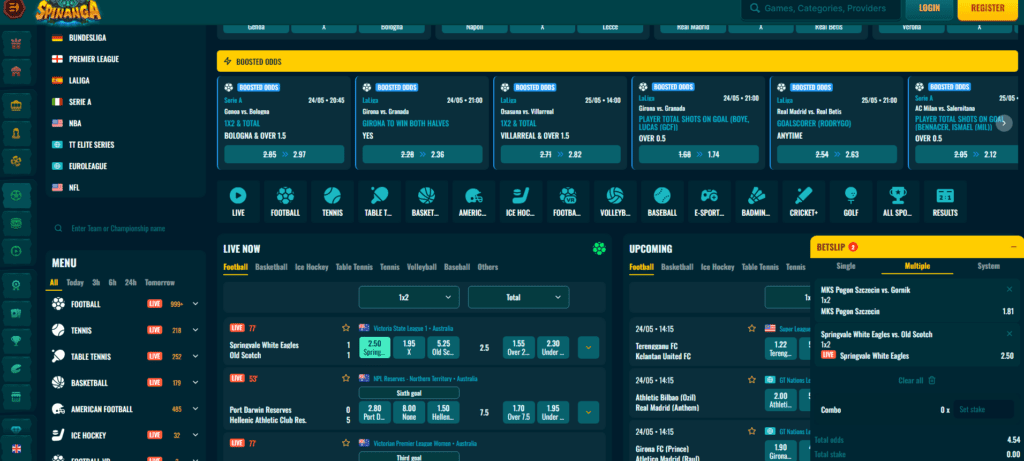The height and width of the screenshot is (461, 1024).
Task: Select the Basketball sport icon
Action: click(426, 201)
